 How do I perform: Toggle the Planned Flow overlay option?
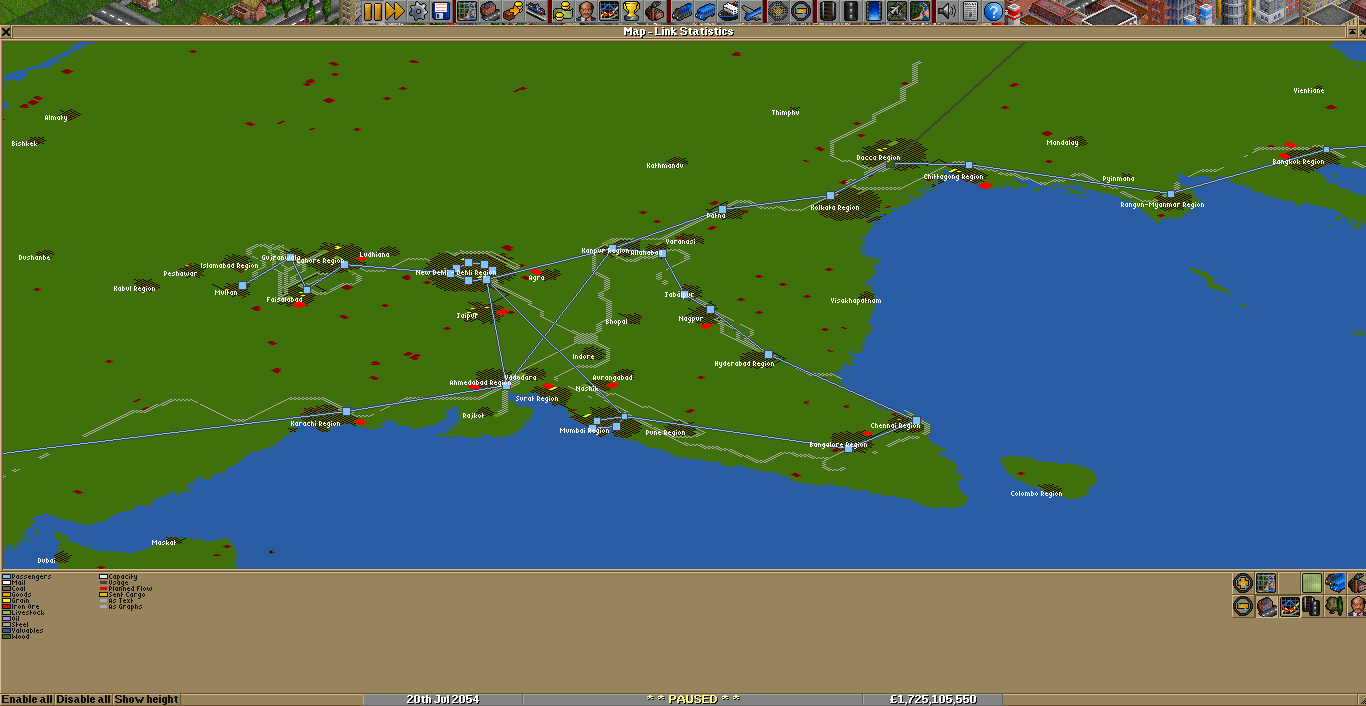coord(126,589)
